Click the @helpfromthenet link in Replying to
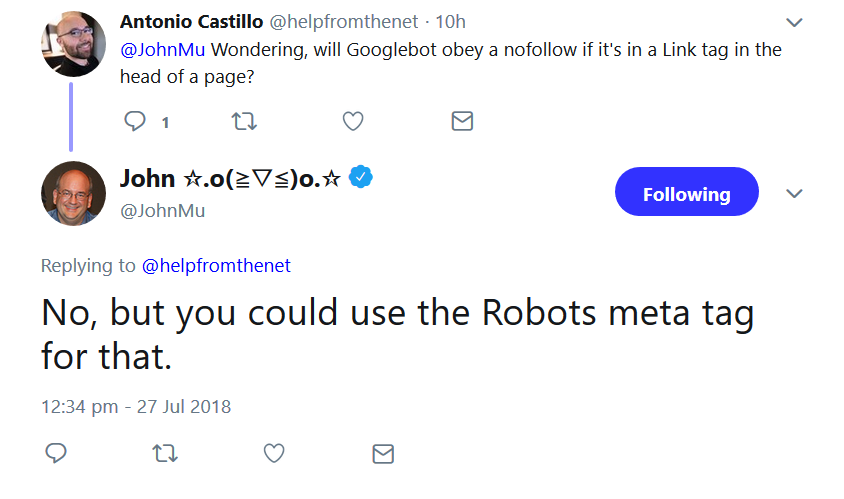 coord(216,266)
